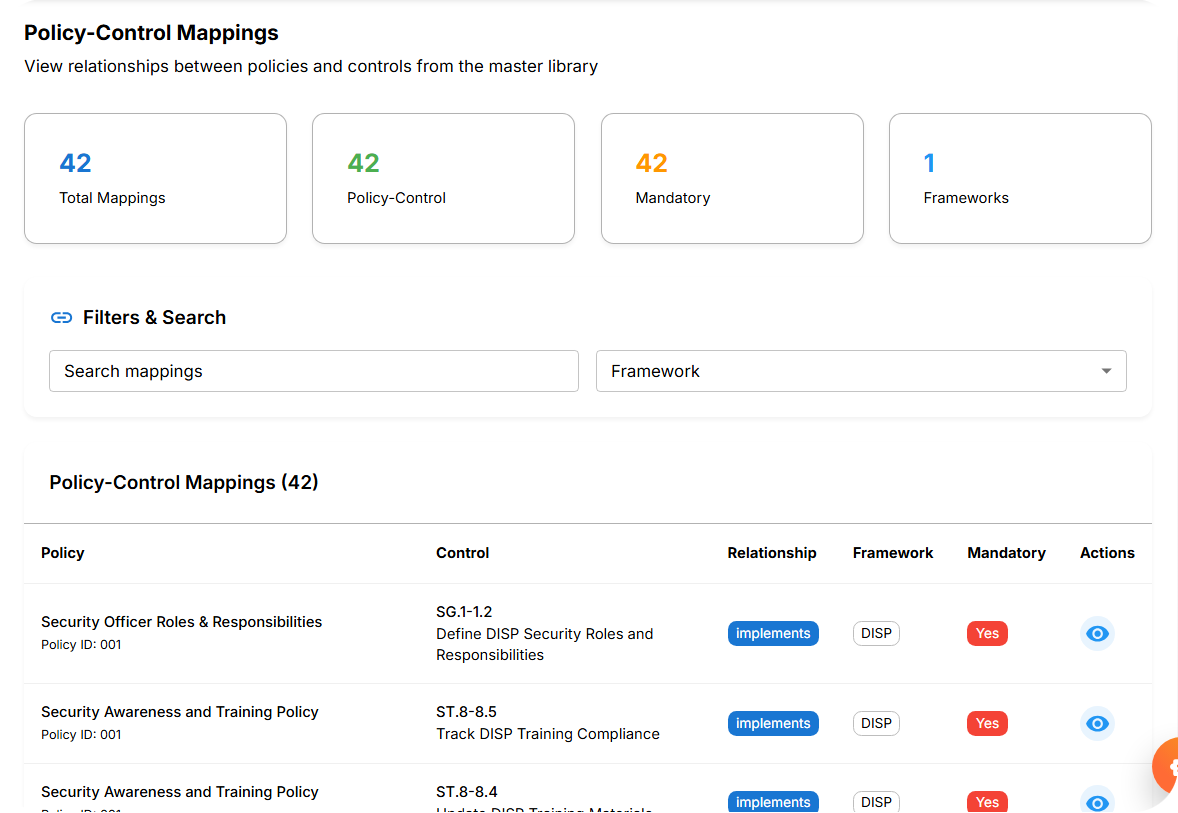The width and height of the screenshot is (1178, 813).
Task: Select the Total Mappings card
Action: point(156,179)
